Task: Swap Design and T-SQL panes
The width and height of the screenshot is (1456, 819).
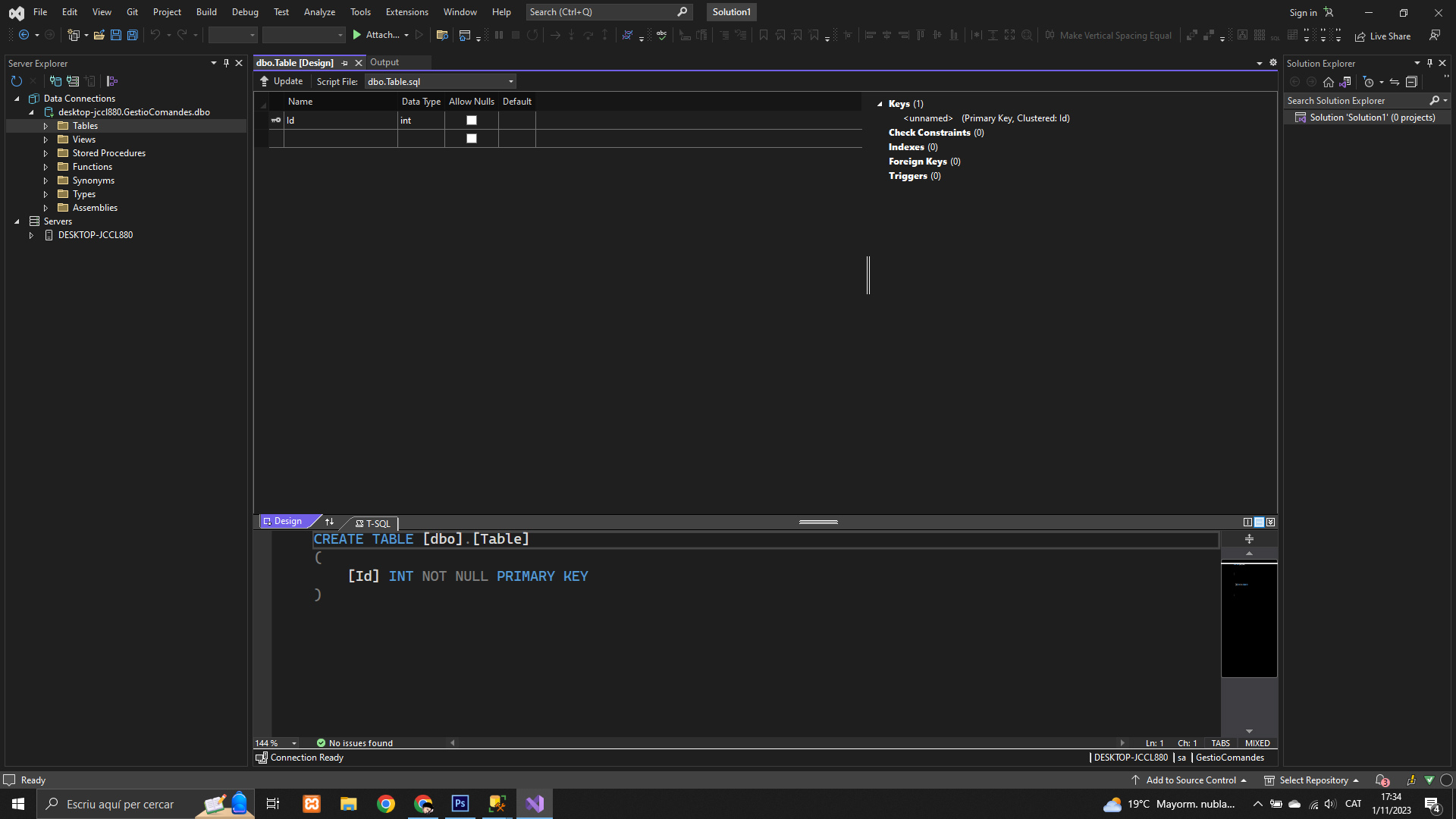Action: pyautogui.click(x=329, y=522)
